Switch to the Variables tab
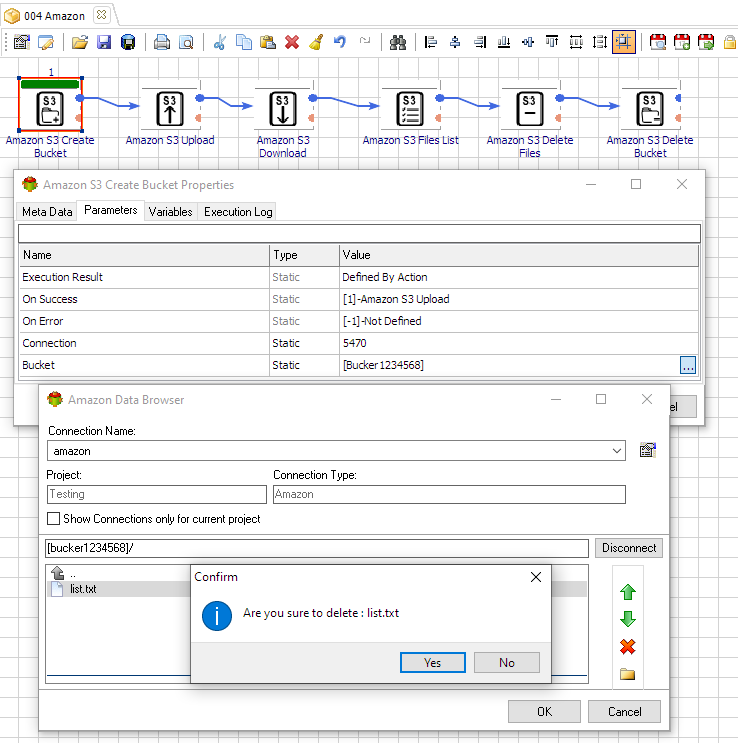Image resolution: width=738 pixels, height=743 pixels. point(170,212)
